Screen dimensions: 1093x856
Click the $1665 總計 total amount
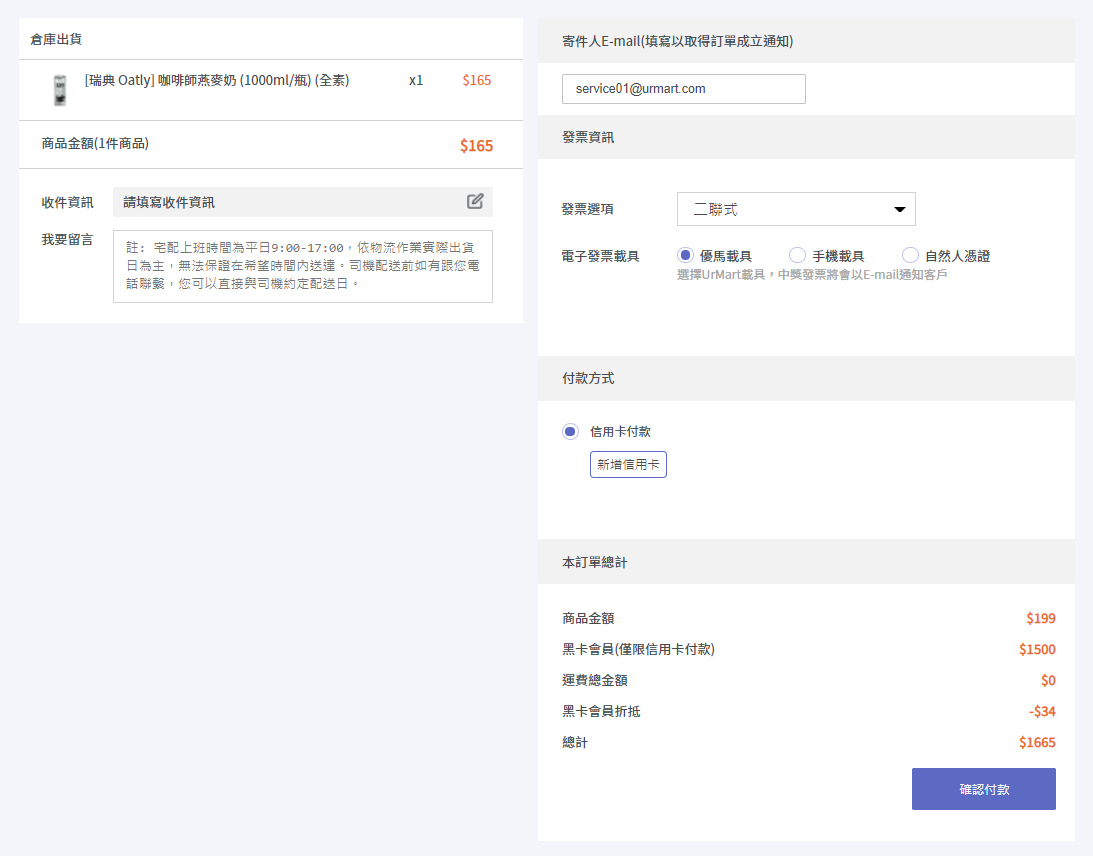click(x=1037, y=742)
